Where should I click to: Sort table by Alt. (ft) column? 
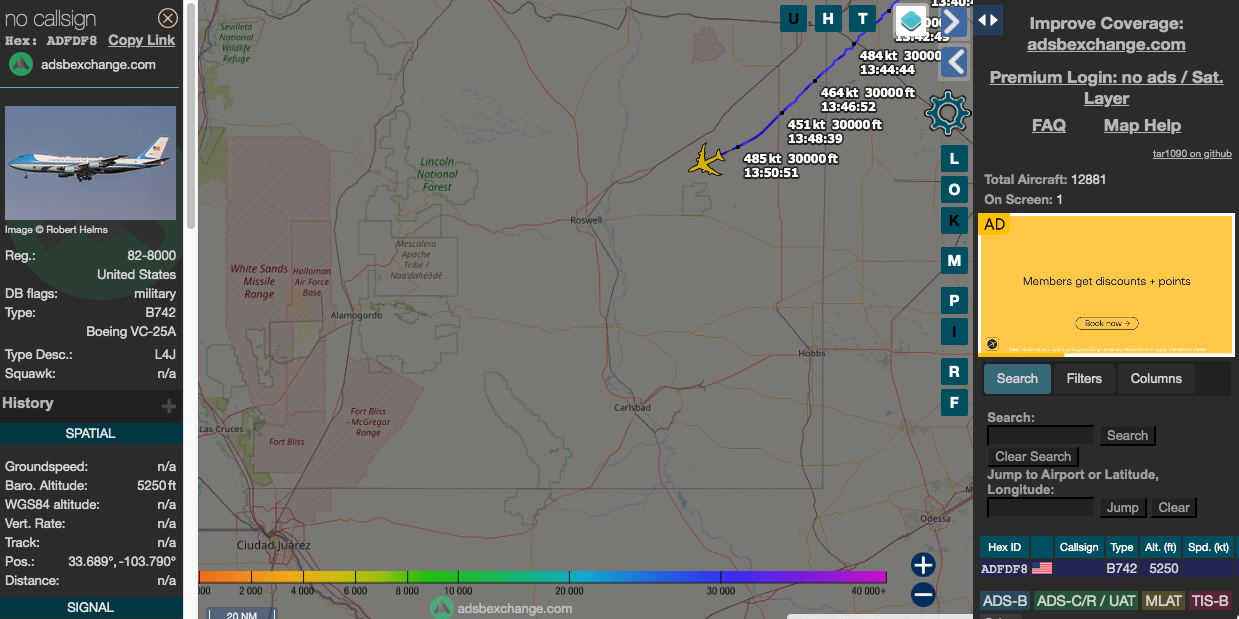point(1159,547)
